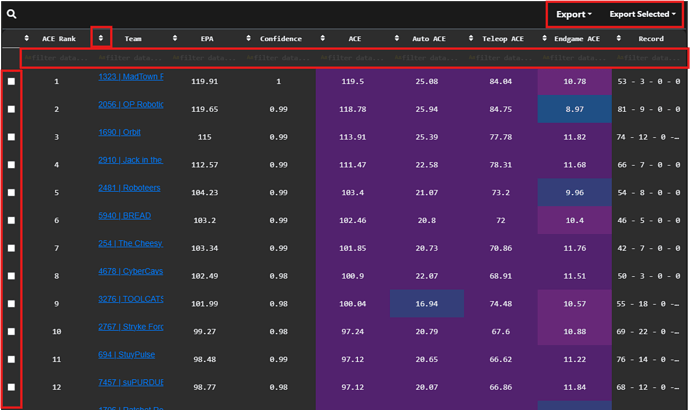Sort using arrows beside ACE header
690x410 pixels.
coord(323,38)
